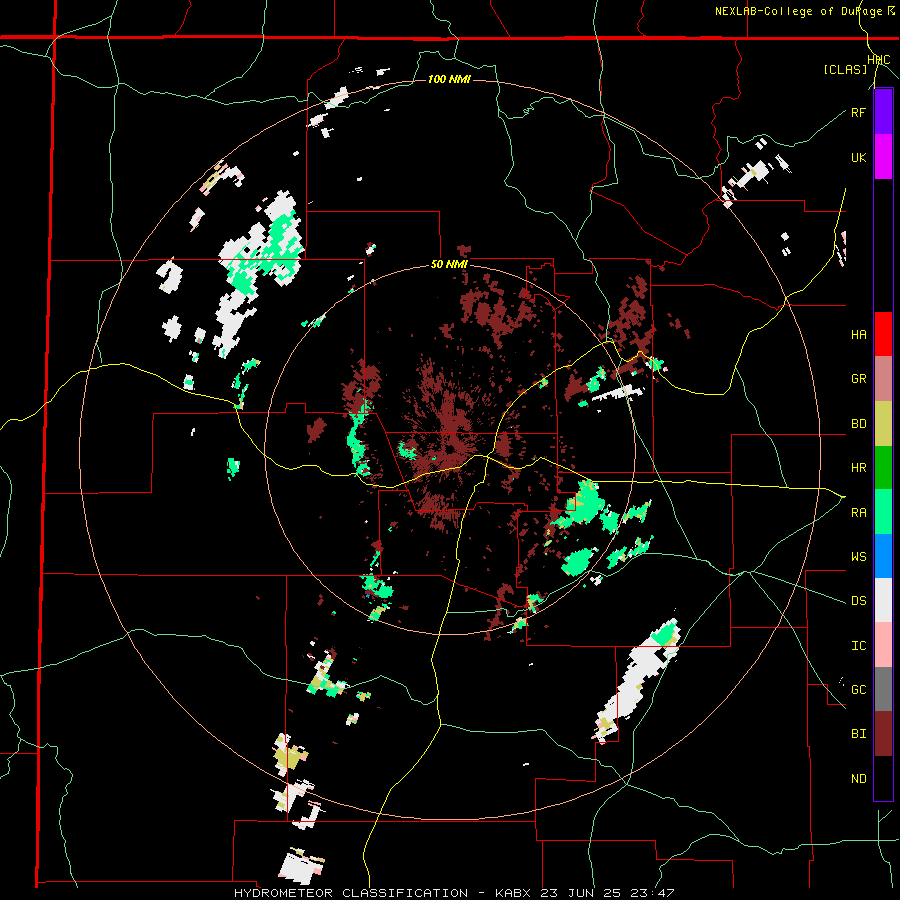Click the HA legend label
This screenshot has width=900, height=900.
tap(859, 335)
